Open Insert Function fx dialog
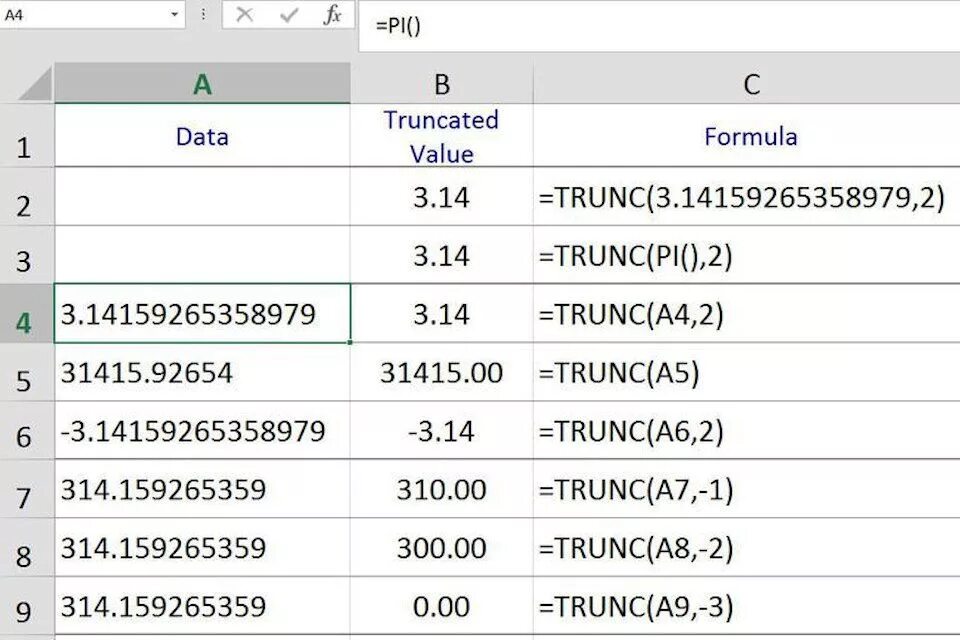 [x=332, y=14]
